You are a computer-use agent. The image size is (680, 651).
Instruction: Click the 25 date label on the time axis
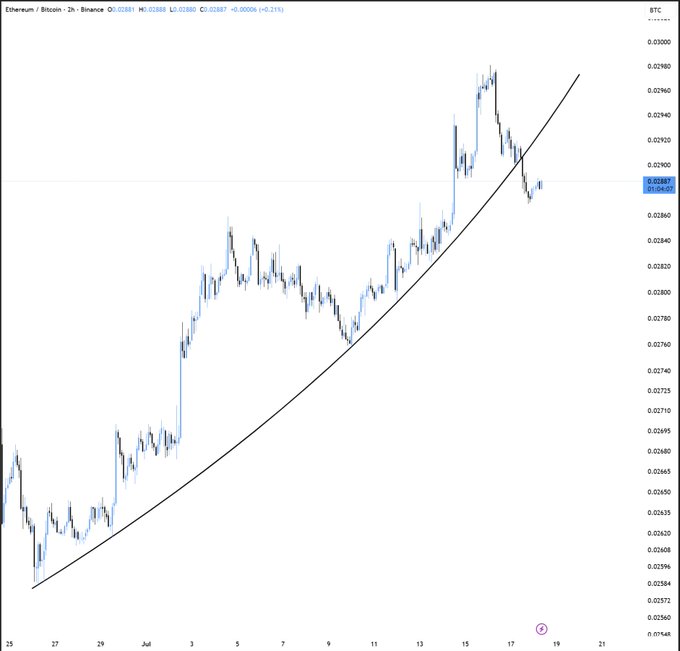[10, 644]
